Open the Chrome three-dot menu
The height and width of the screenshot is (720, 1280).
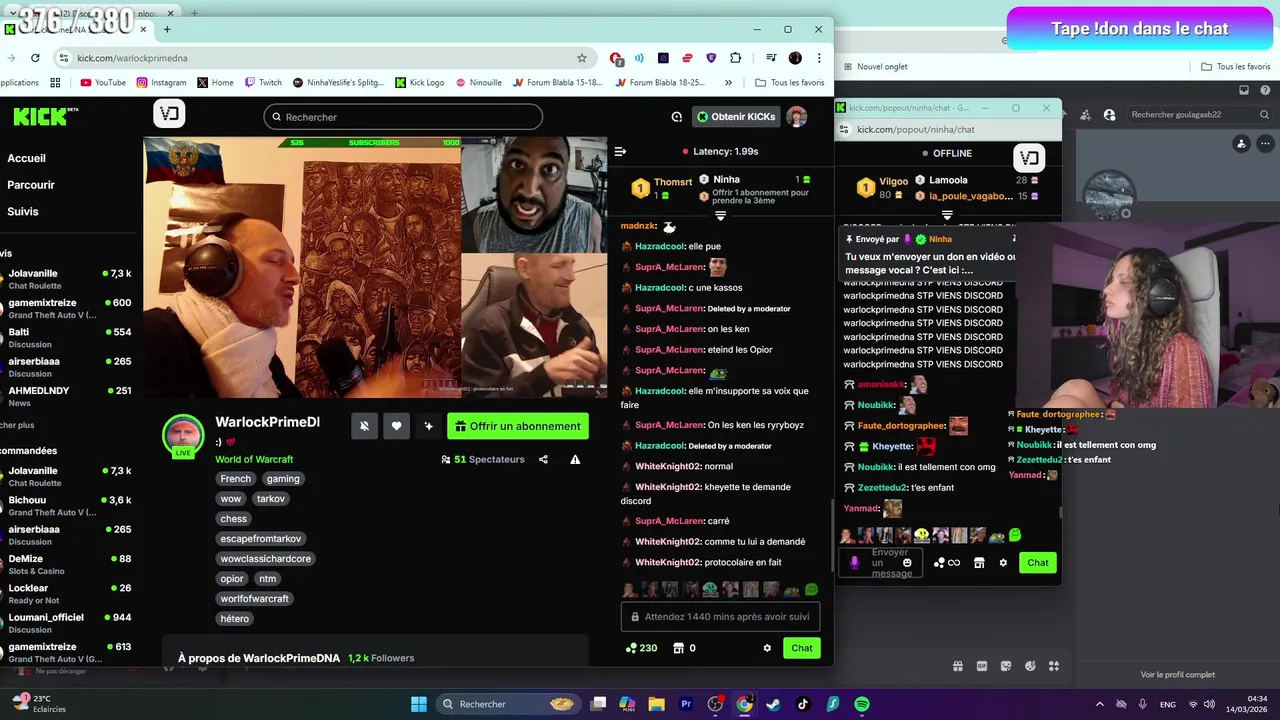pos(819,58)
